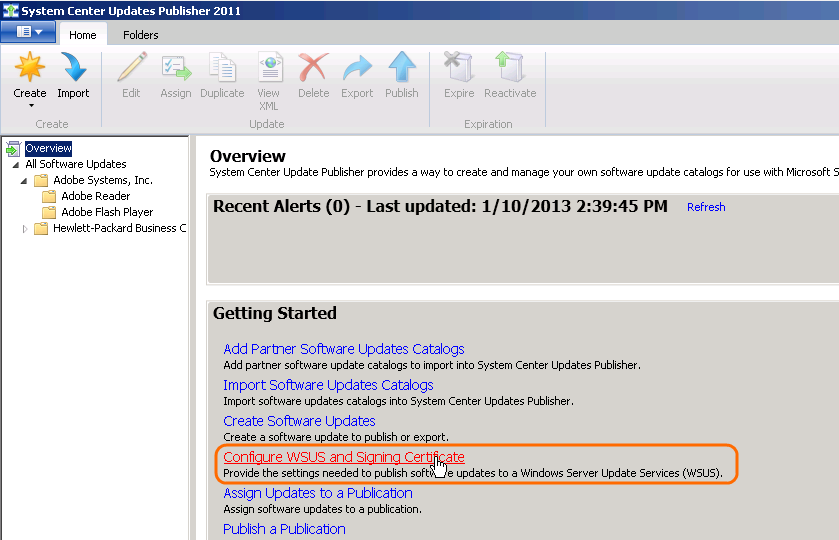839x540 pixels.
Task: Open Configure WSUS and Signing Certificate
Action: click(x=343, y=457)
